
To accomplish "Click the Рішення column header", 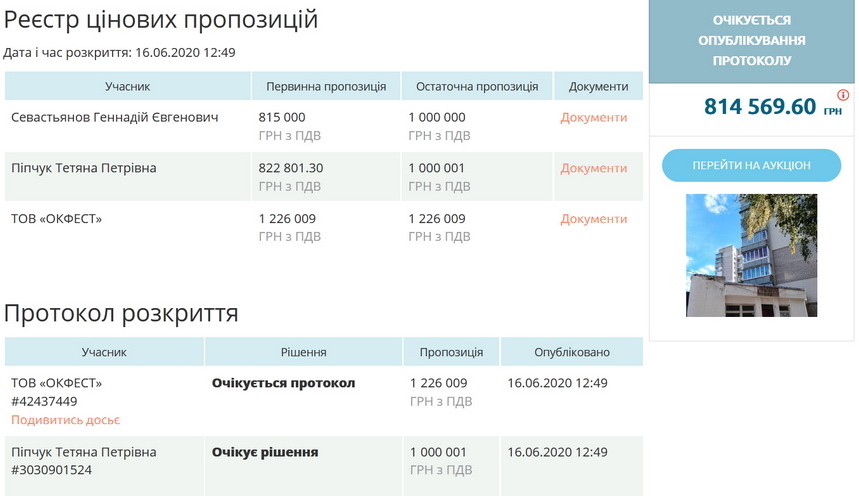I will [304, 352].
